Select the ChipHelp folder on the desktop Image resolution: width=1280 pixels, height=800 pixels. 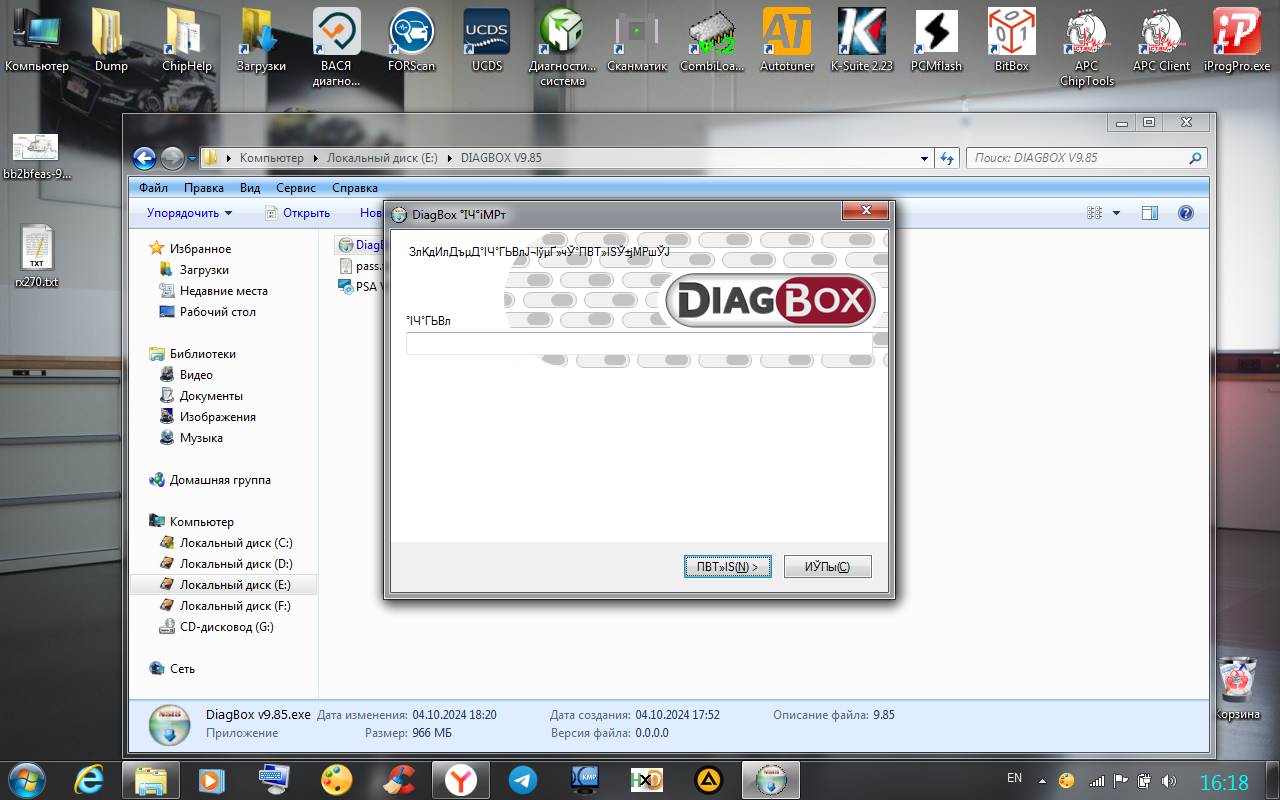187,40
